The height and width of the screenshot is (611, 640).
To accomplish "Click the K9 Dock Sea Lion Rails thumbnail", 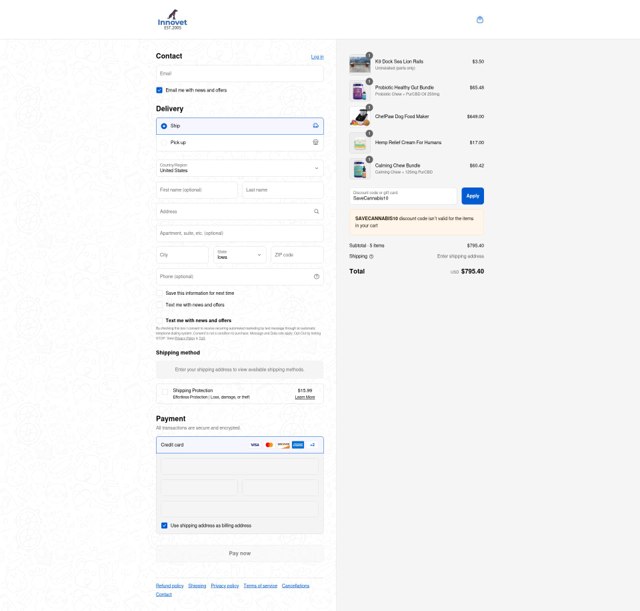I will tap(360, 64).
